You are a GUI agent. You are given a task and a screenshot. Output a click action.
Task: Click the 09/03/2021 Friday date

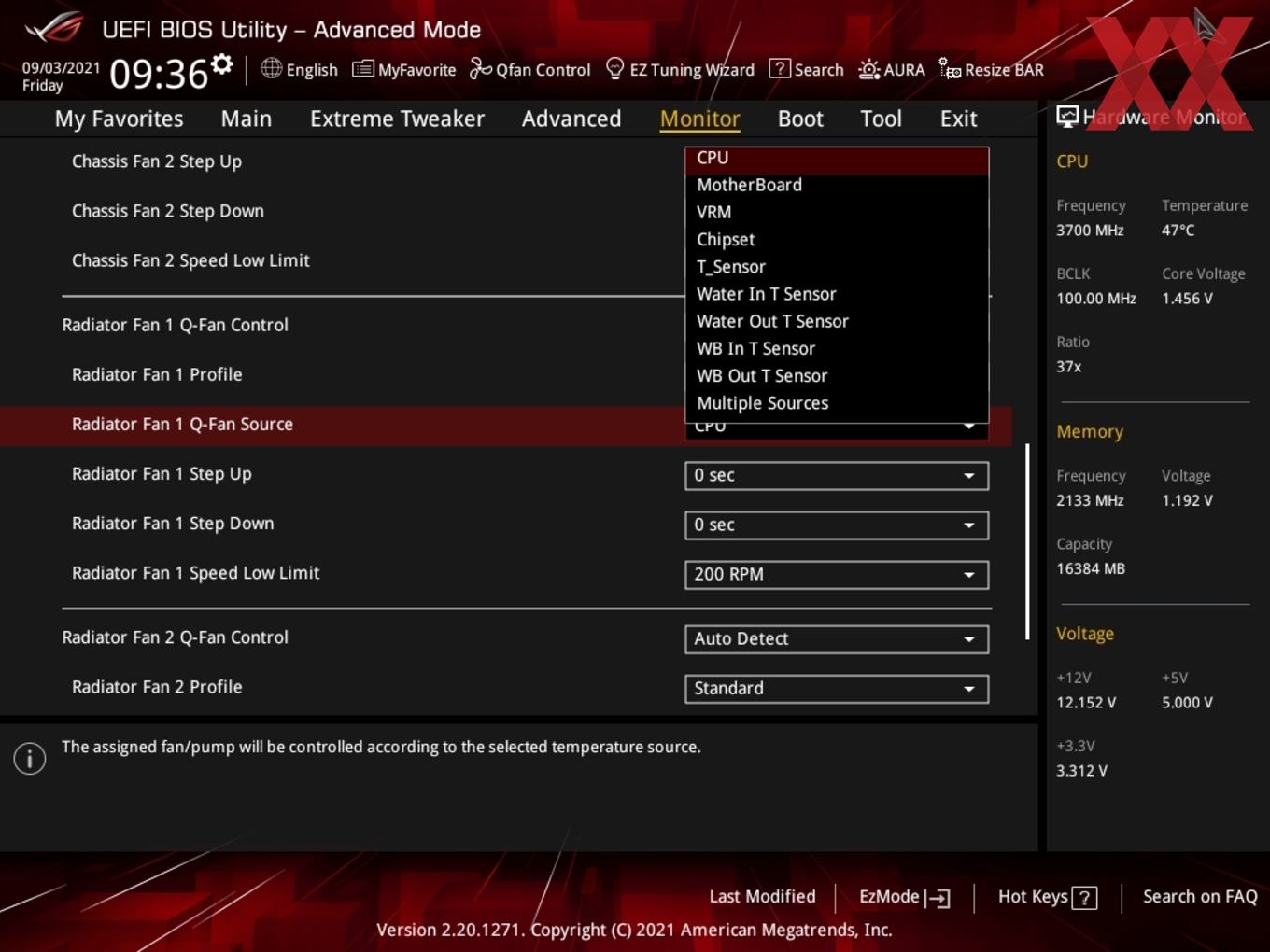[61, 77]
